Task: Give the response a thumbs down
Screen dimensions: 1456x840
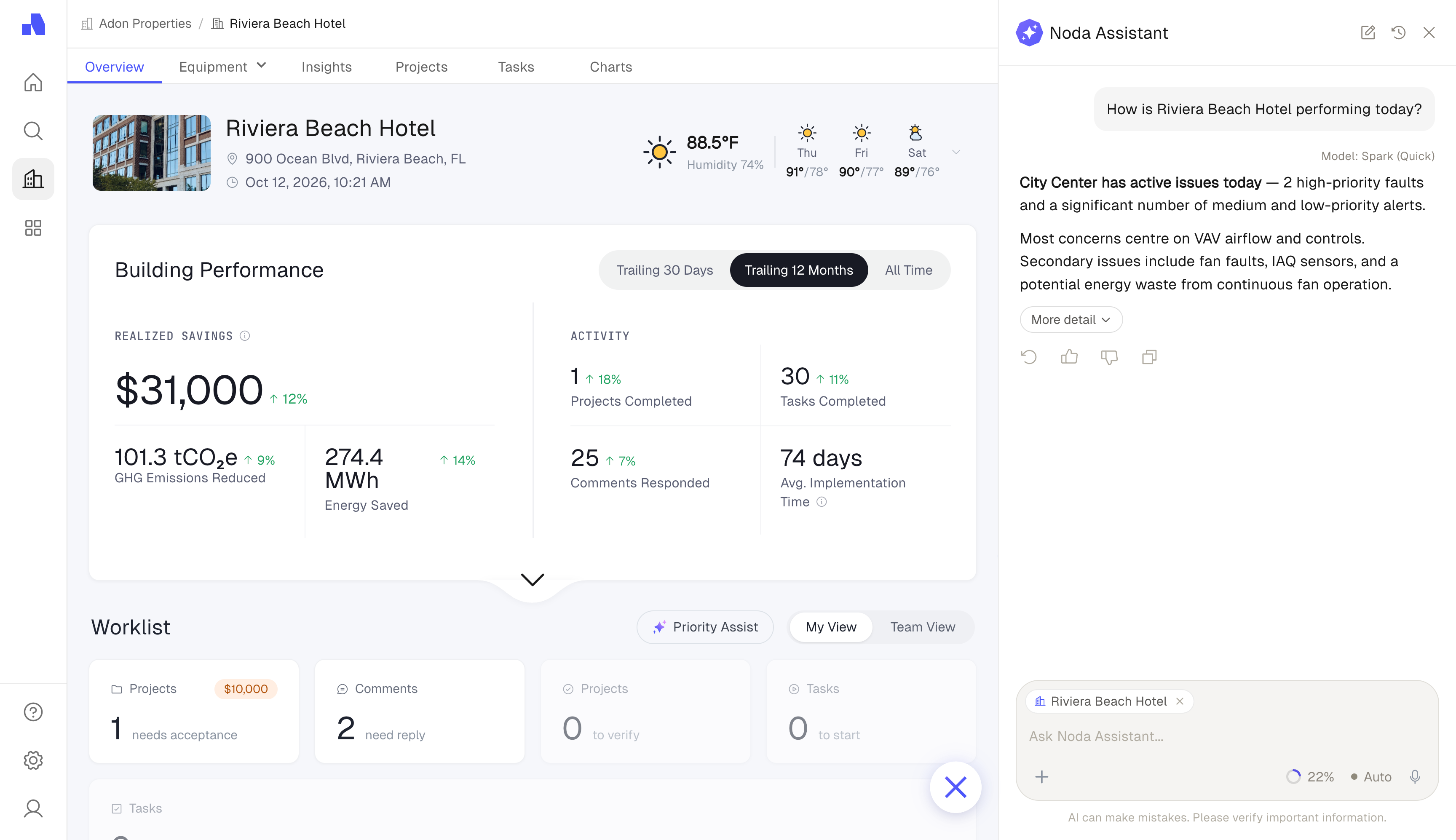Action: pyautogui.click(x=1109, y=357)
